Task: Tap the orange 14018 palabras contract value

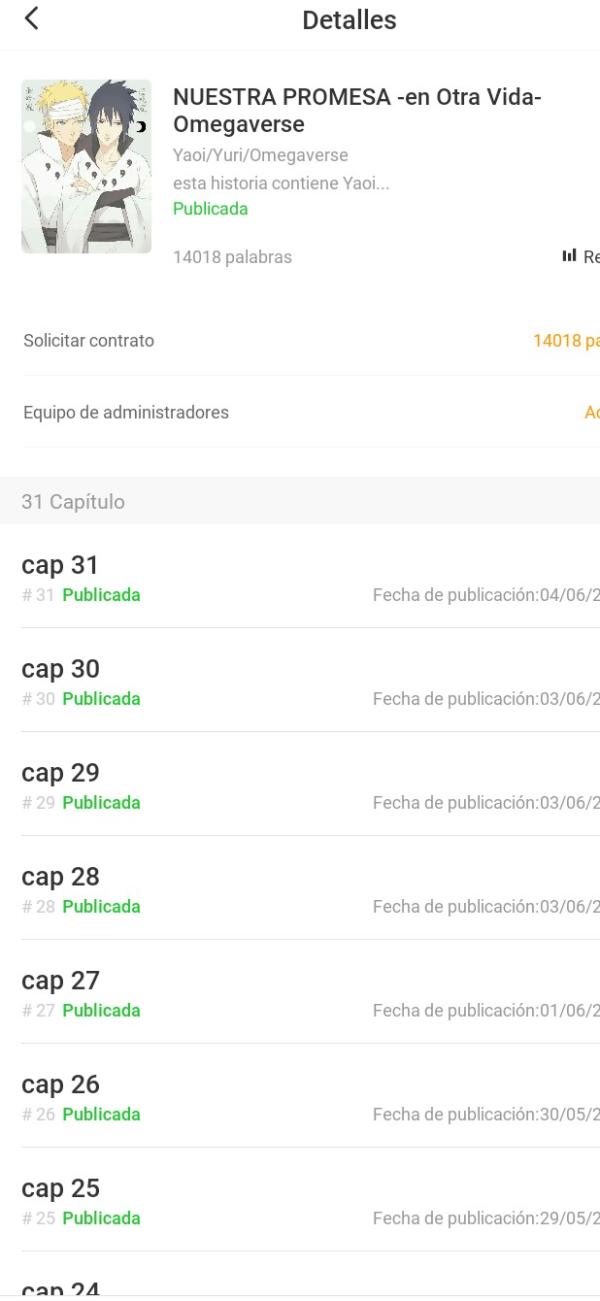Action: coord(566,341)
